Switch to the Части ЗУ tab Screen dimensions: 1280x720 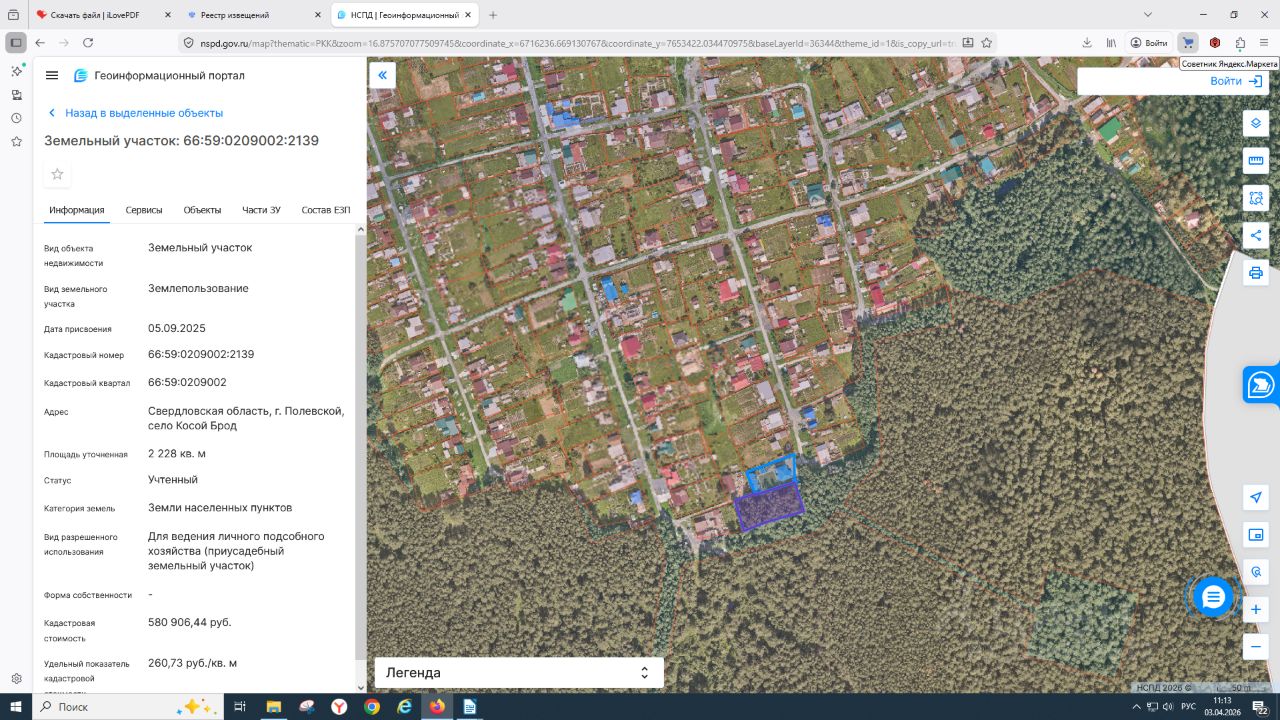tap(261, 210)
